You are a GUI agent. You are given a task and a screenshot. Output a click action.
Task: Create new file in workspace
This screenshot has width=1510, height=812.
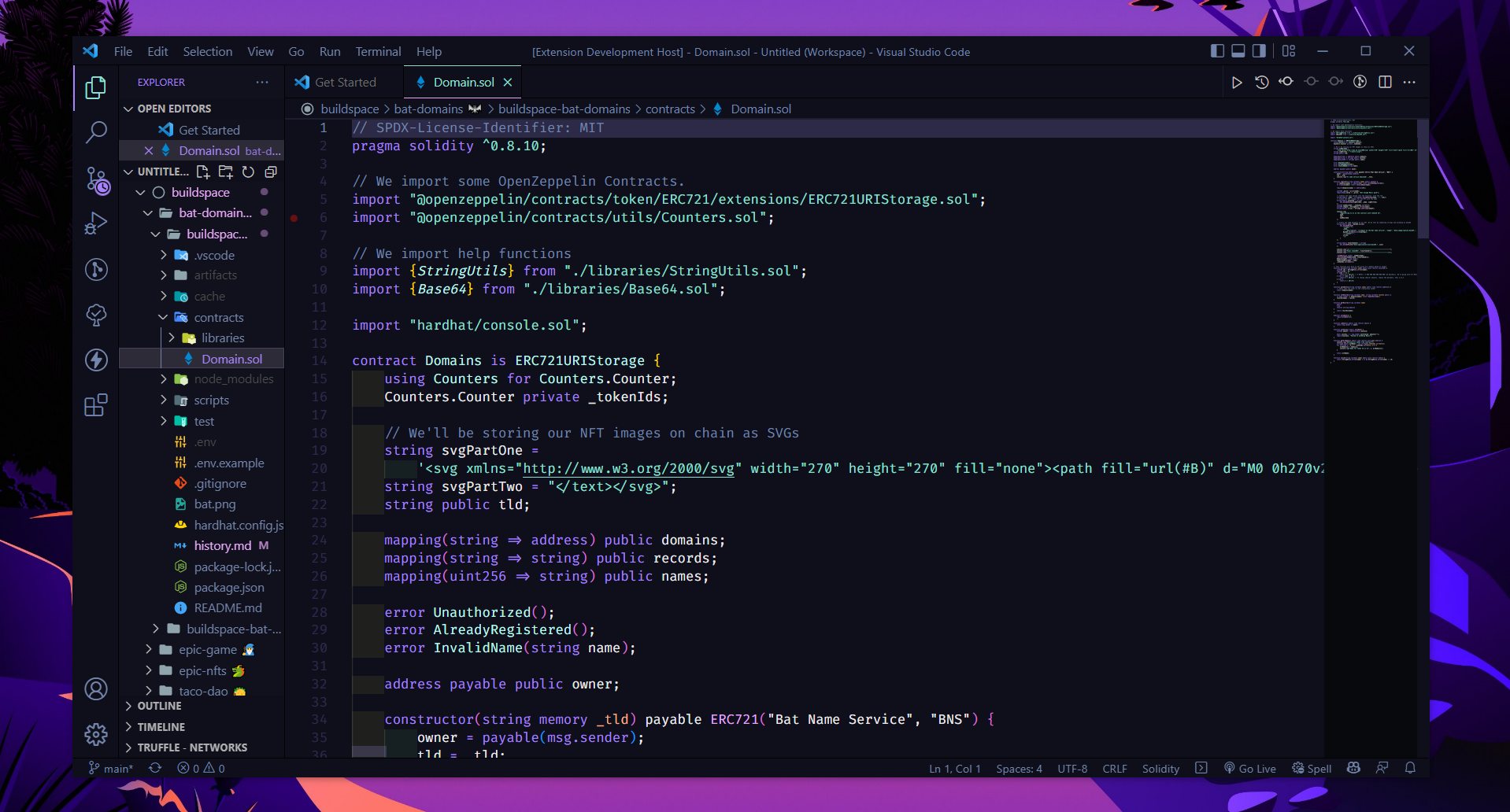tap(203, 172)
